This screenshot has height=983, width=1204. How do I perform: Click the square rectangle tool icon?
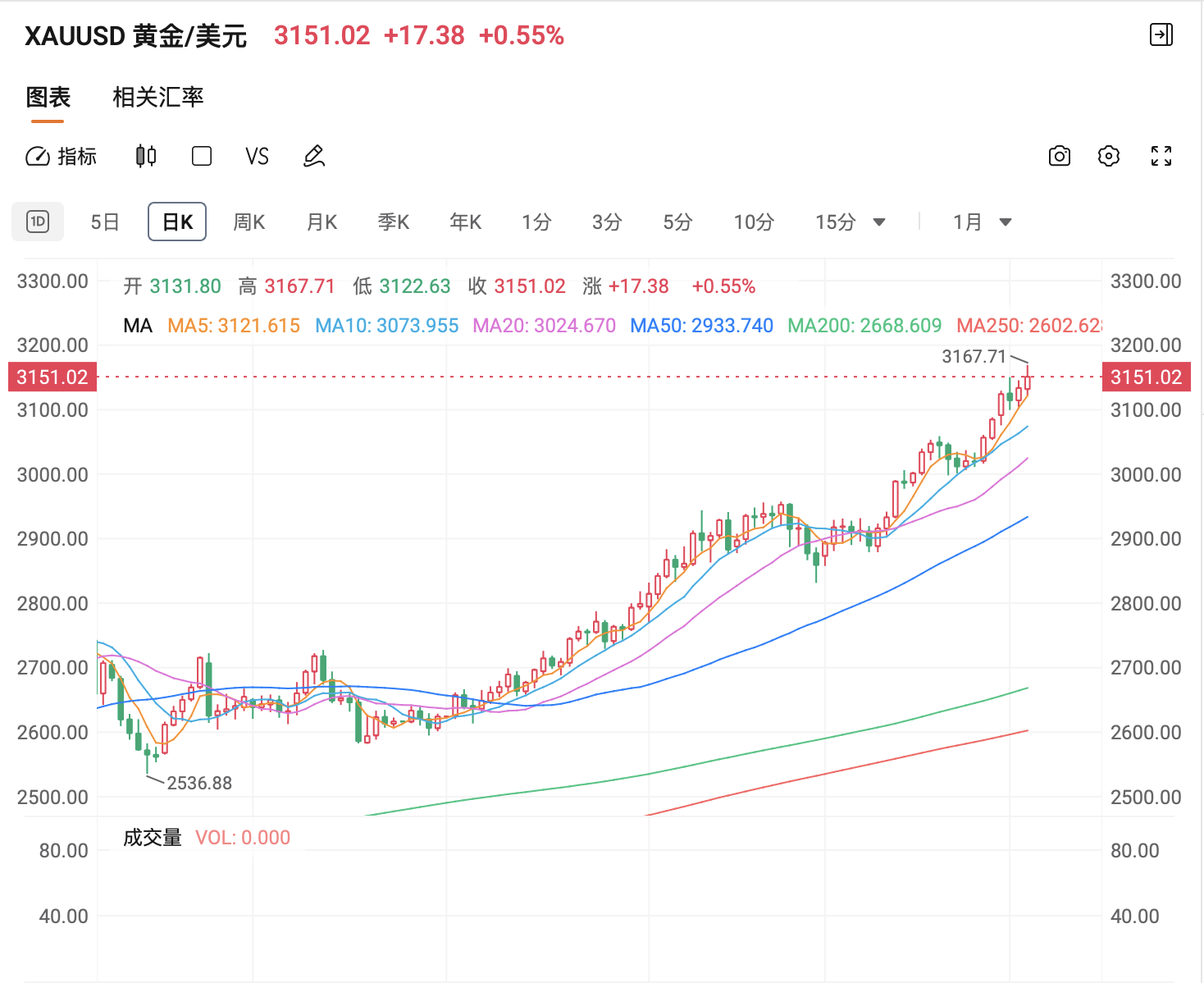click(202, 156)
